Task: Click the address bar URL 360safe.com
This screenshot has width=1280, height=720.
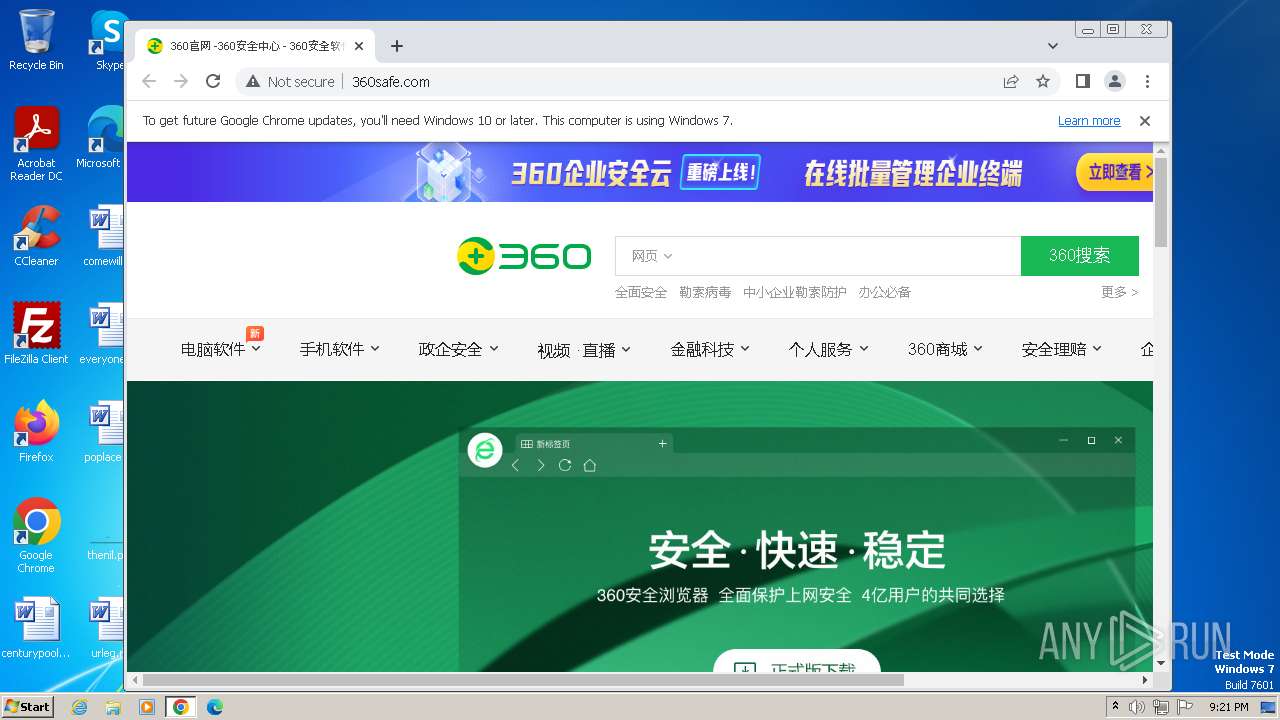Action: pos(391,82)
